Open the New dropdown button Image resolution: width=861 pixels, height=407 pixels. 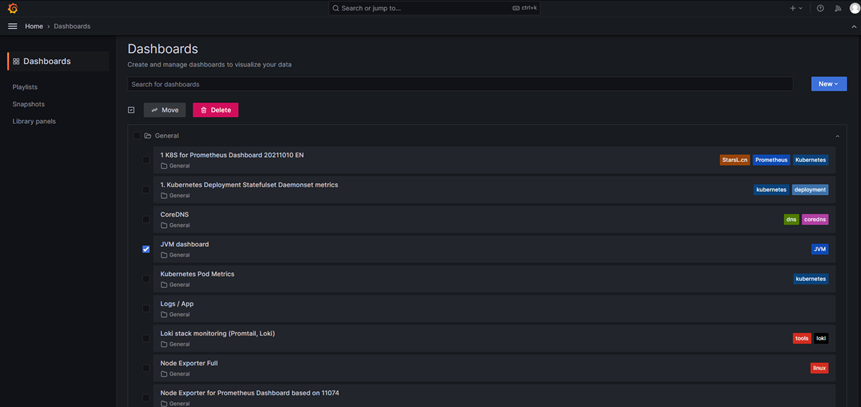pos(829,84)
